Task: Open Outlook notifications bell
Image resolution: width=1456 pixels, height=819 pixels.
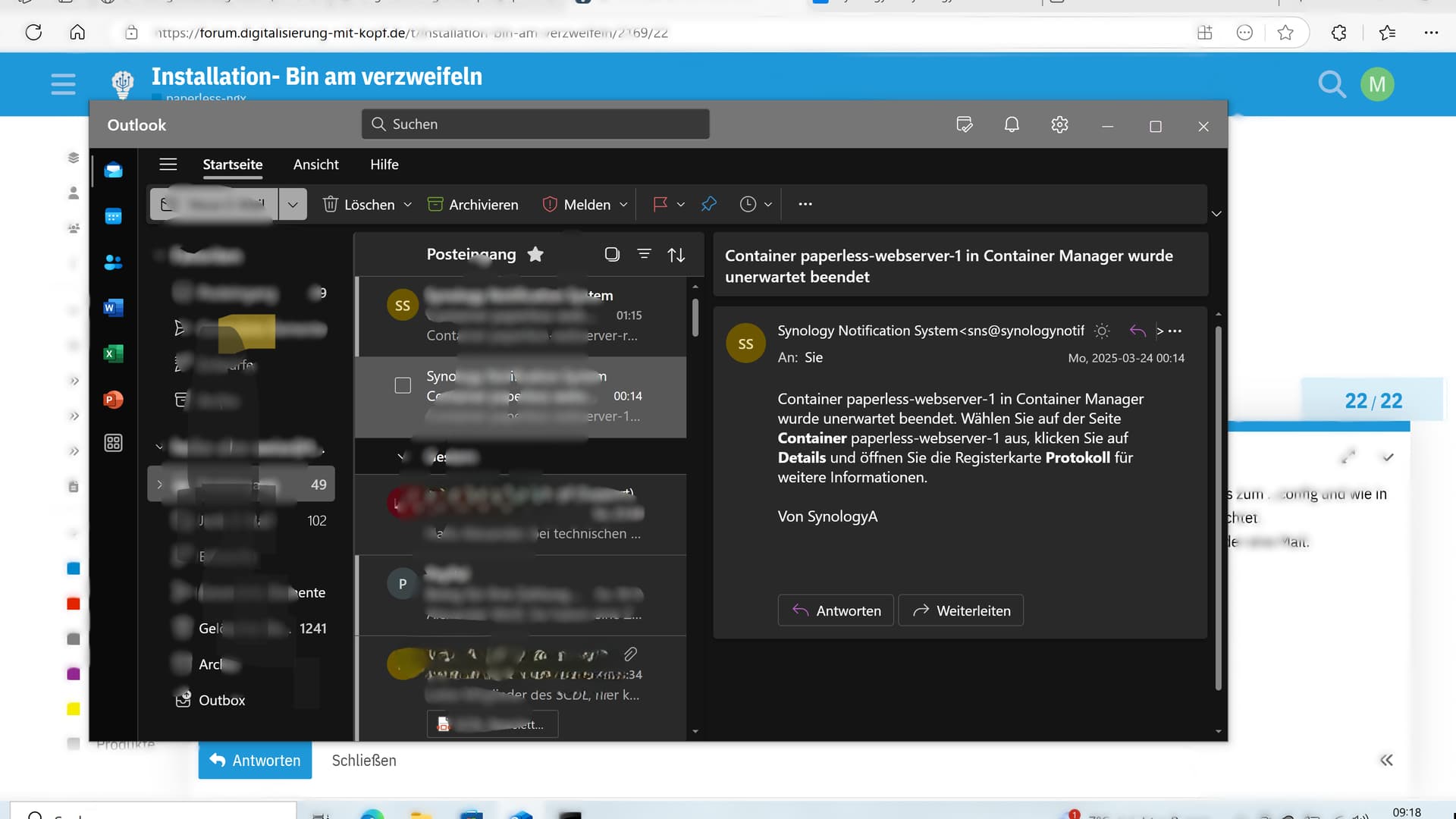Action: 1012,124
